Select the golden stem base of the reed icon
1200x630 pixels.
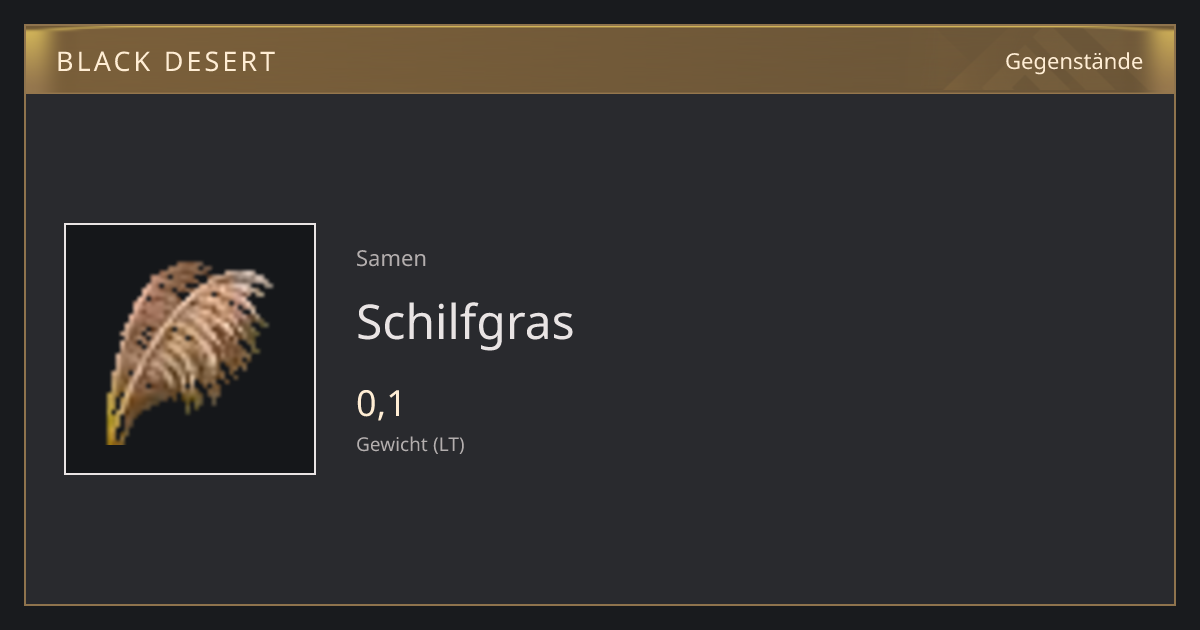115,422
